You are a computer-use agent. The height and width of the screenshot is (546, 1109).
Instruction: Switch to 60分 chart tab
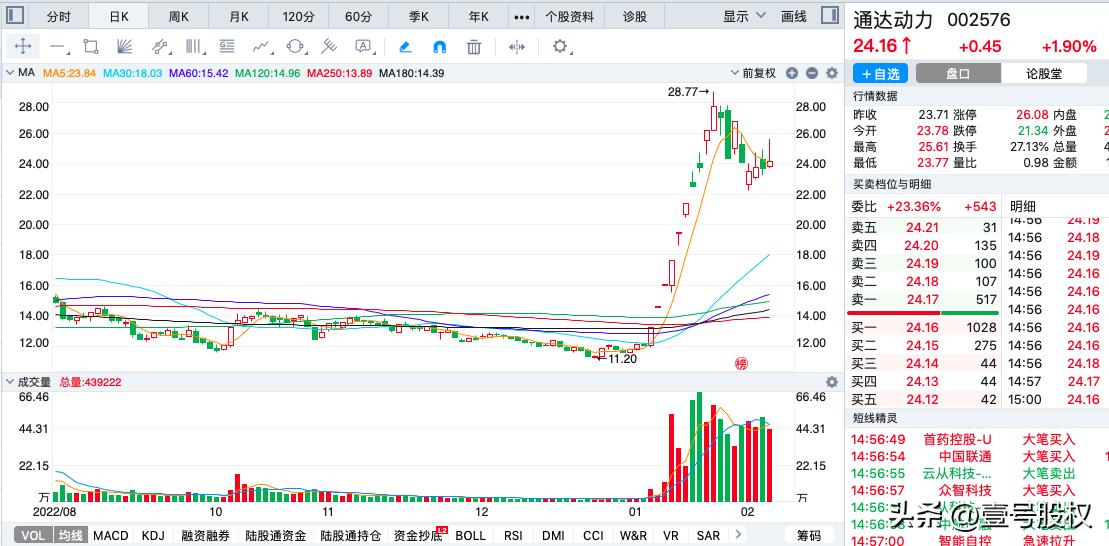coord(359,17)
